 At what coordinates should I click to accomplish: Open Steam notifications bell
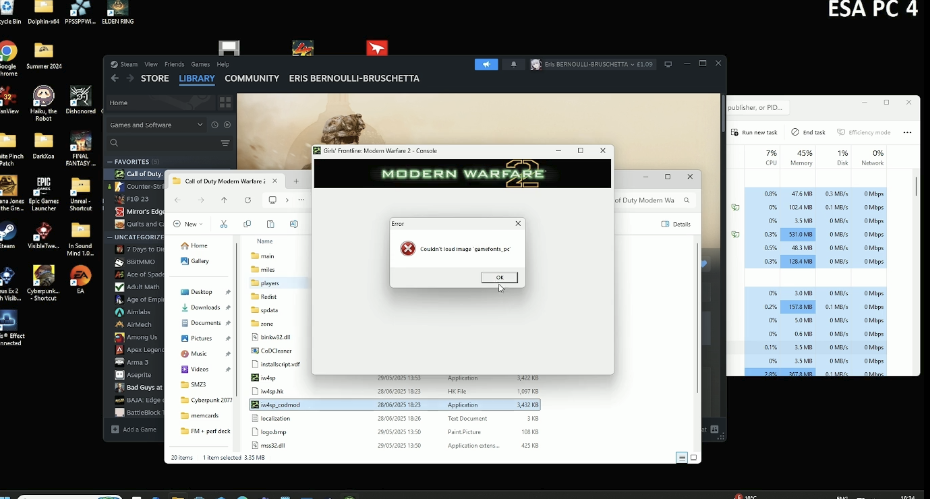click(x=514, y=64)
